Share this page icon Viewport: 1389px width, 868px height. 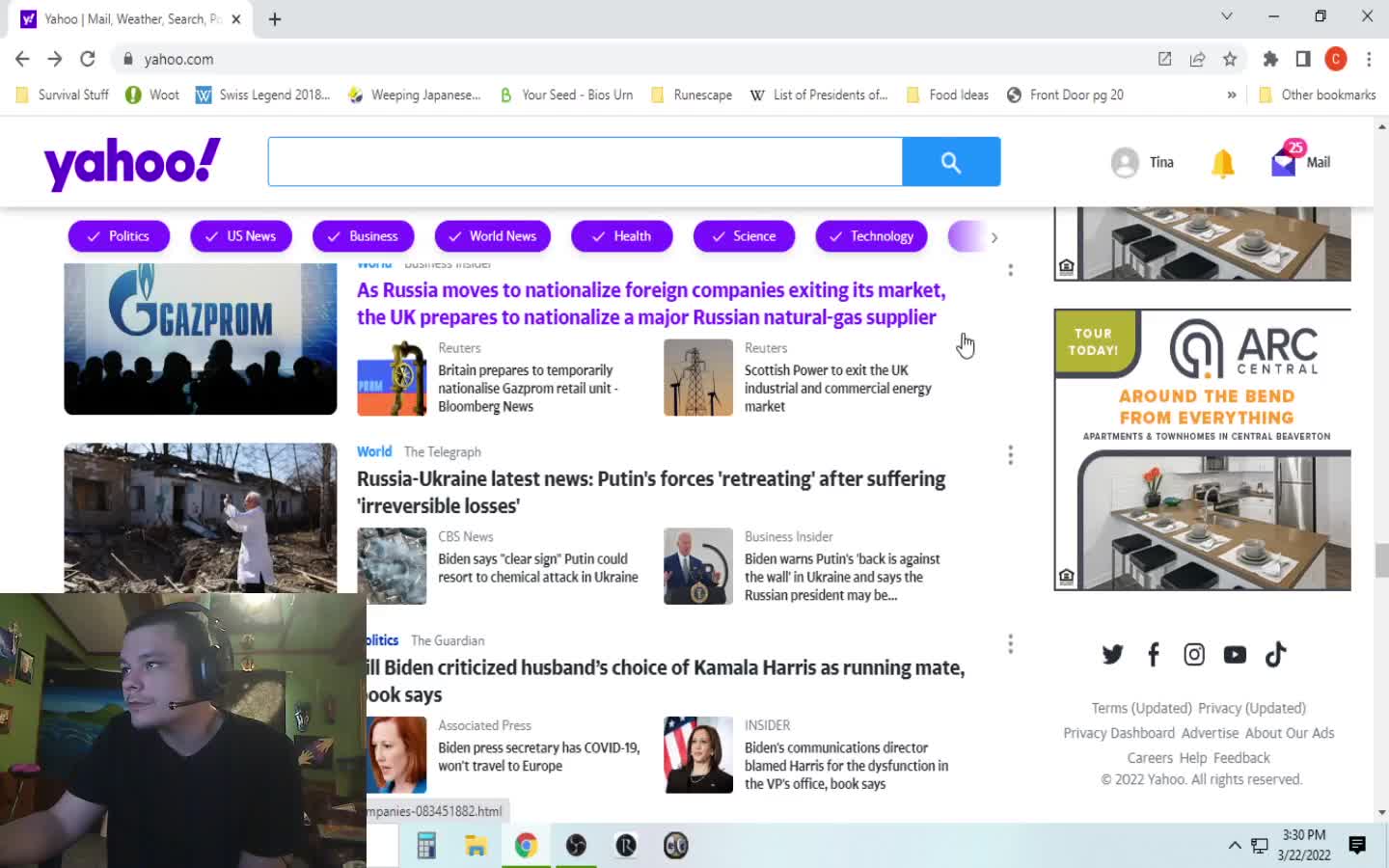click(x=1197, y=59)
